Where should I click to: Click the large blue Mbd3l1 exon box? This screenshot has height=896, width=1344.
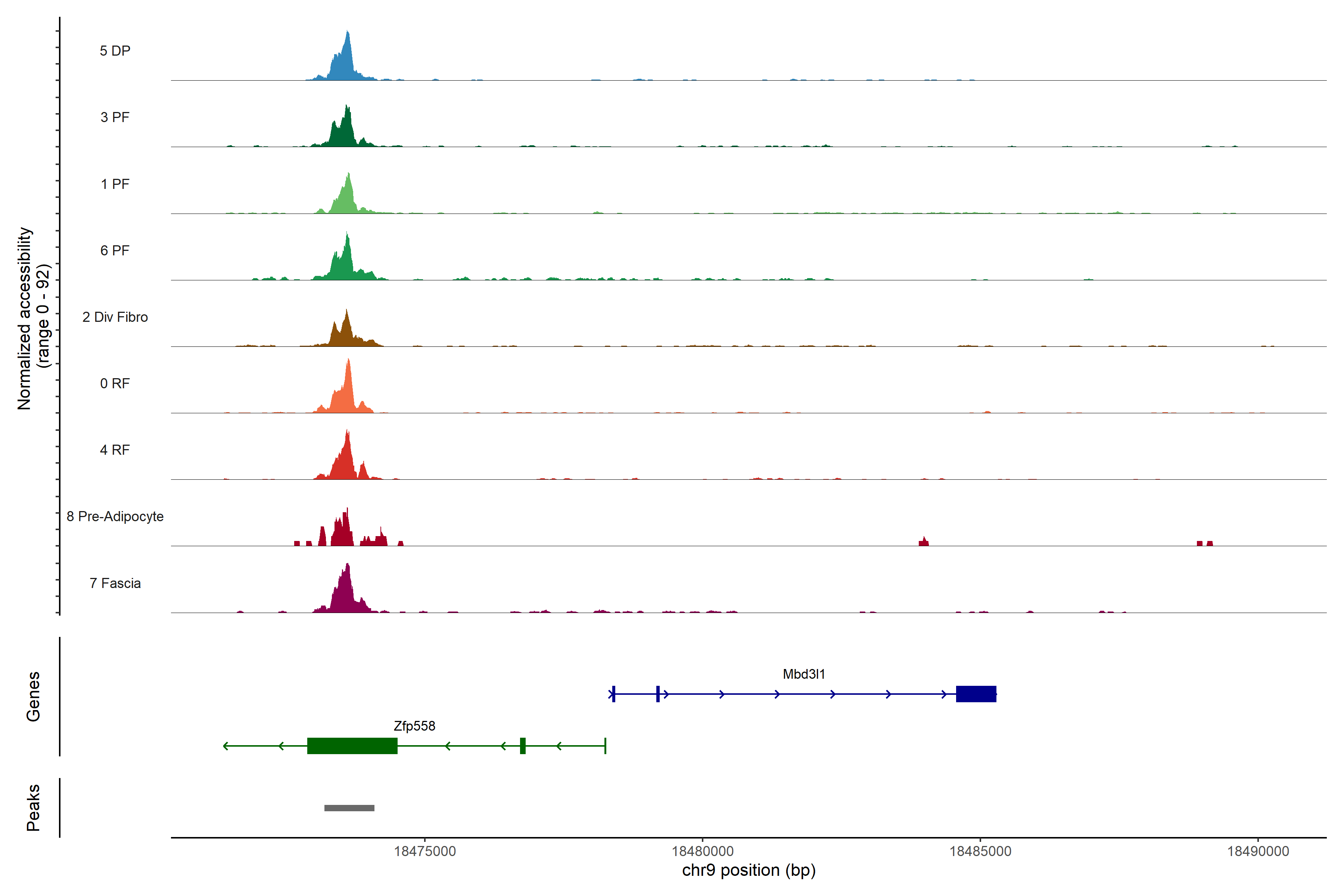(x=976, y=694)
